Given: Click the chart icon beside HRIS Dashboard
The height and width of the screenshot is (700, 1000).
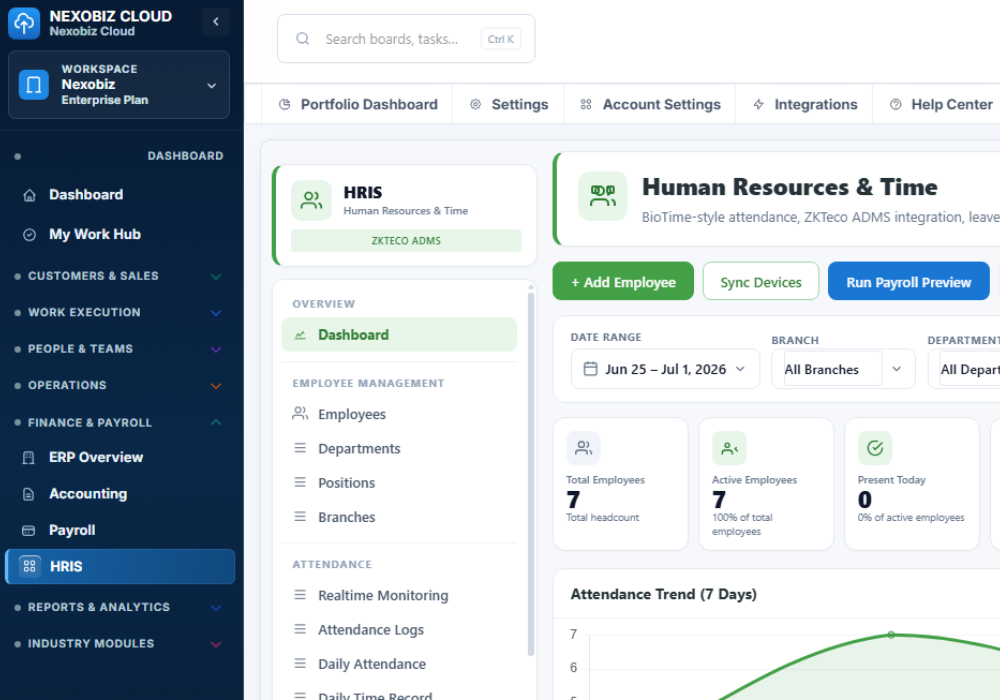Looking at the screenshot, I should (x=300, y=335).
